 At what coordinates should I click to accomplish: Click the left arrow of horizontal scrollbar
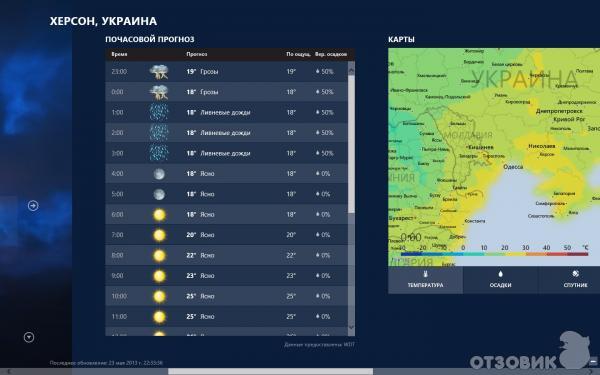(8, 372)
